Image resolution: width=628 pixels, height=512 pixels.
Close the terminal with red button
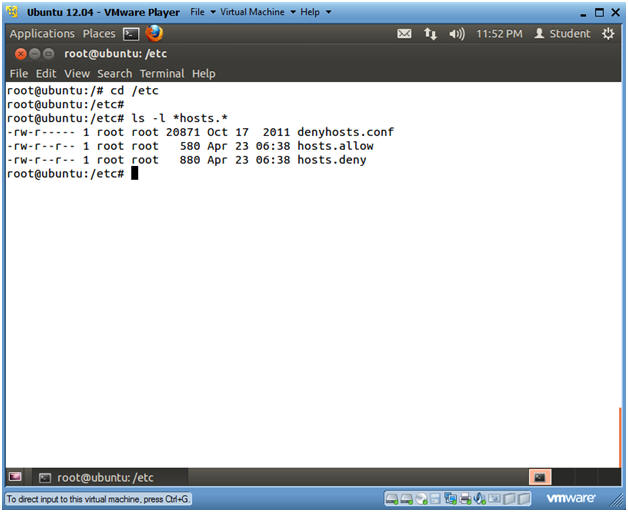coord(20,54)
